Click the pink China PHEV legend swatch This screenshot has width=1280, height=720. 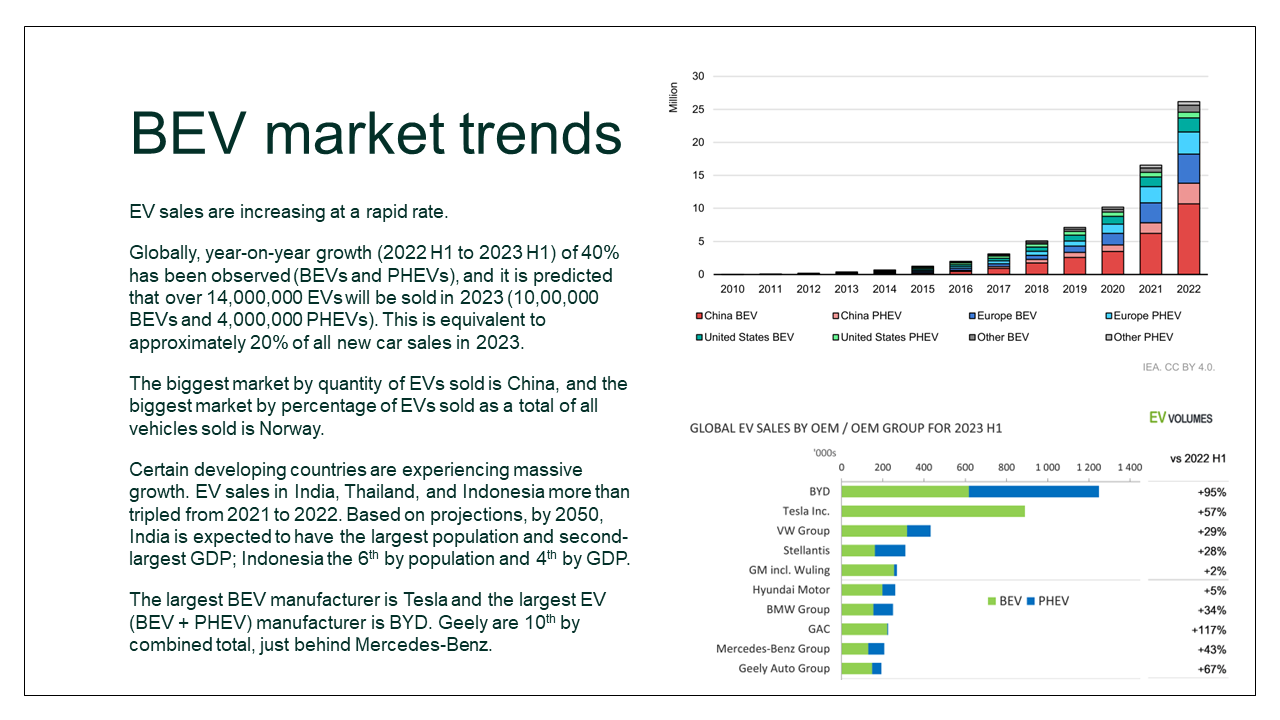[835, 316]
